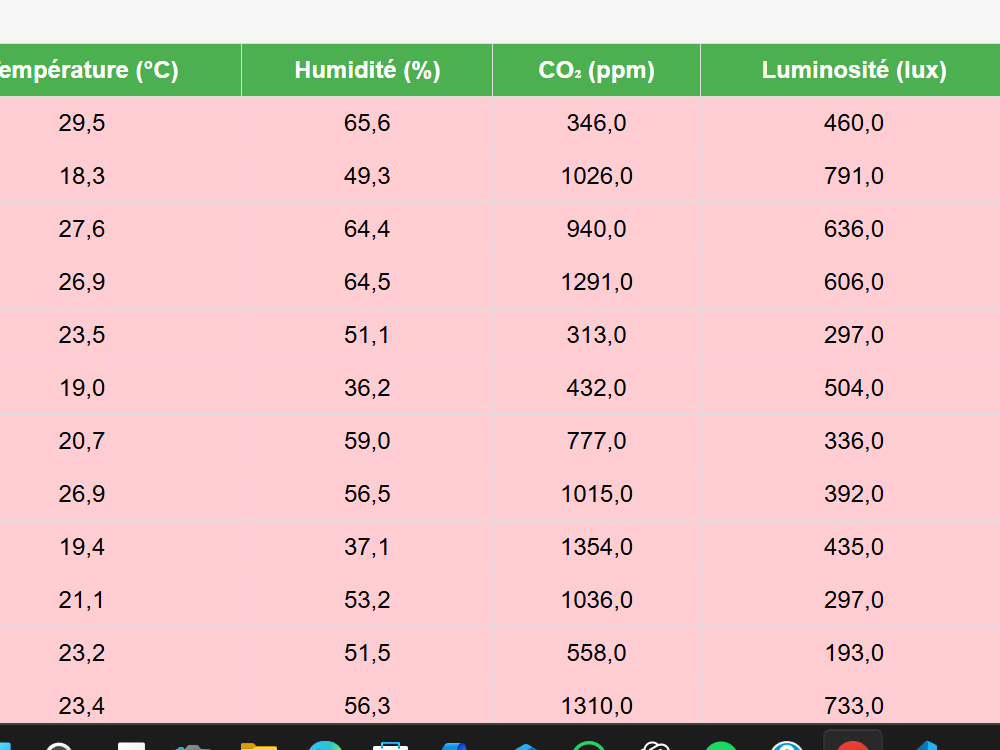The image size is (1000, 750).
Task: Select the 336,0 luminosity value
Action: (x=854, y=440)
